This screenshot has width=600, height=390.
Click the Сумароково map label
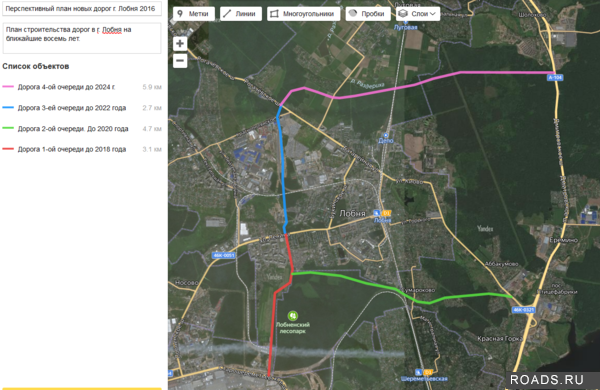(418, 290)
